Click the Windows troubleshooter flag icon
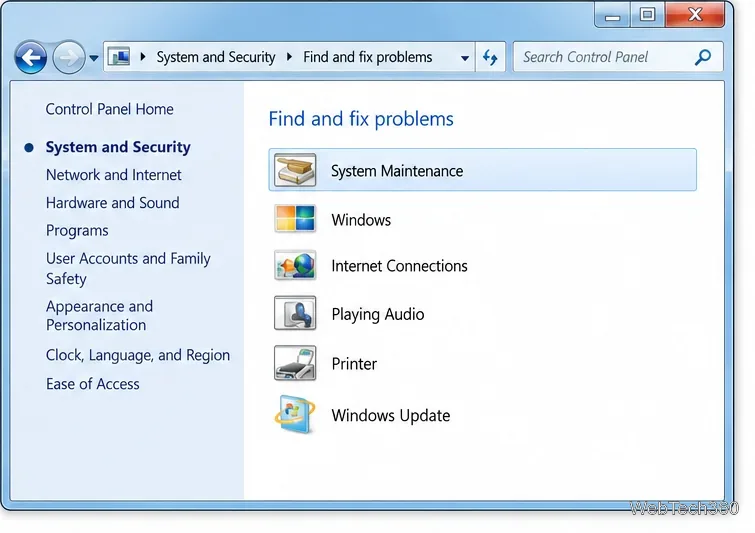The height and width of the screenshot is (533, 755). [295, 219]
